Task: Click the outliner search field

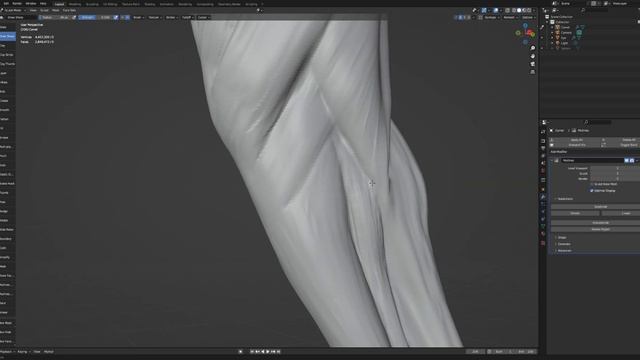Action: (x=596, y=10)
